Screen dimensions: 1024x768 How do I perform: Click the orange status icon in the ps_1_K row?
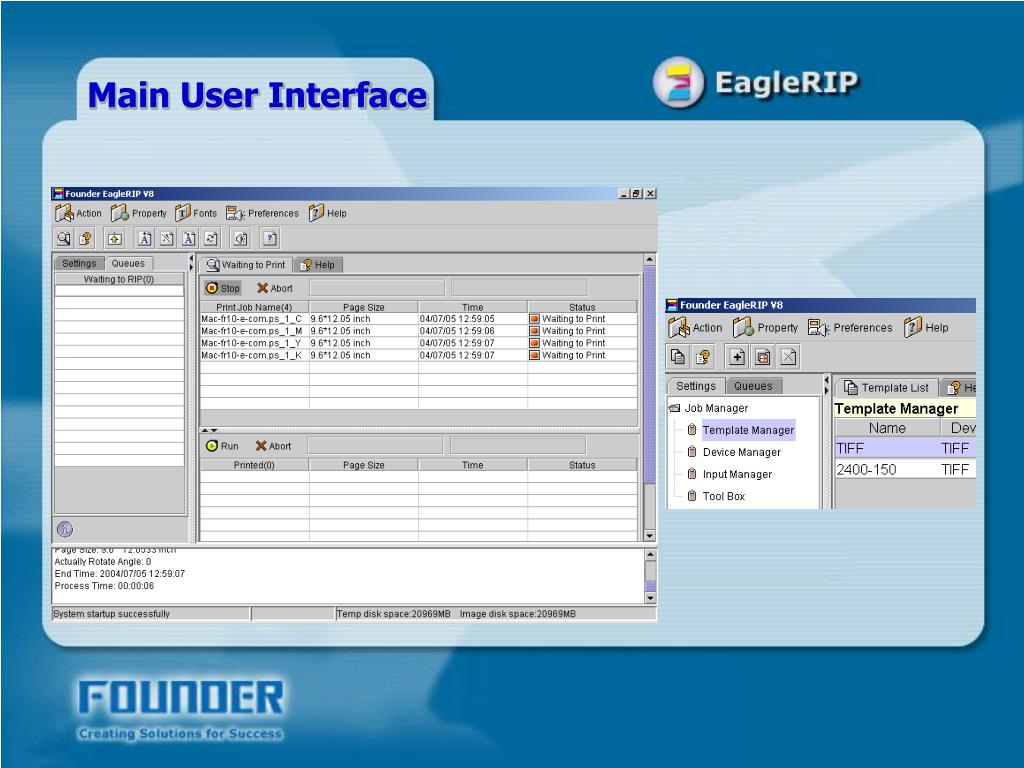(x=534, y=355)
